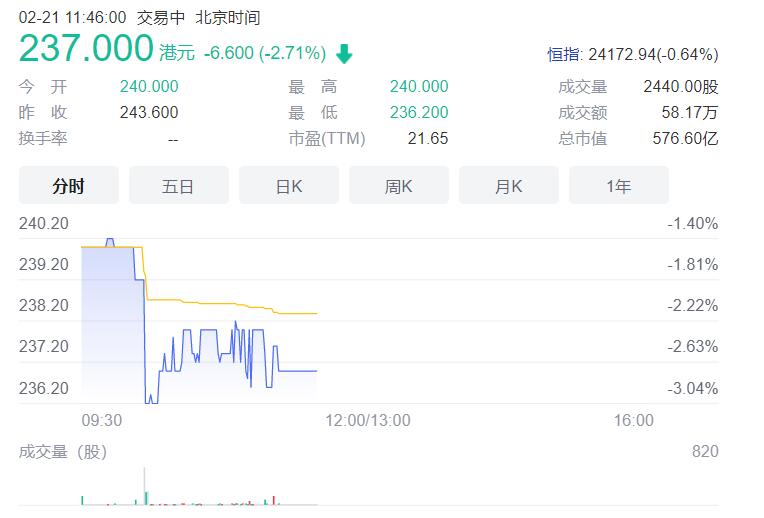Click the 成交额 value 58.17万
The image size is (764, 518).
(690, 113)
